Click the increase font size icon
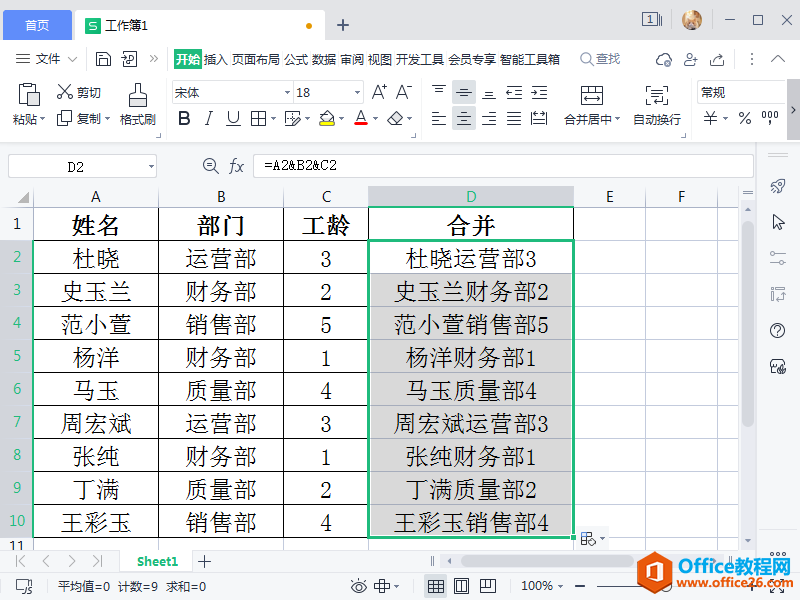800x600 pixels. click(379, 92)
